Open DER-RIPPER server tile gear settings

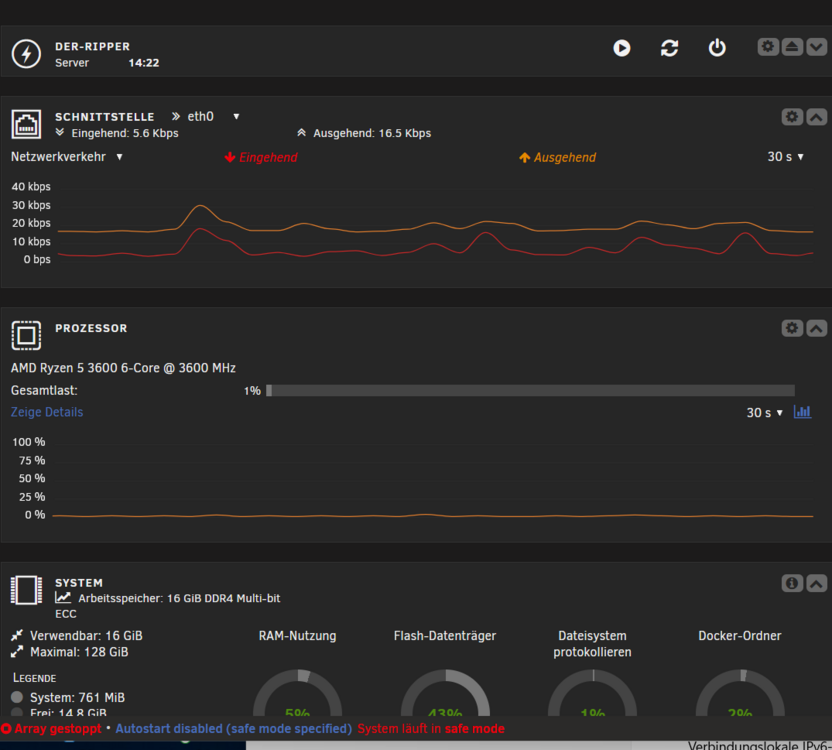[768, 47]
